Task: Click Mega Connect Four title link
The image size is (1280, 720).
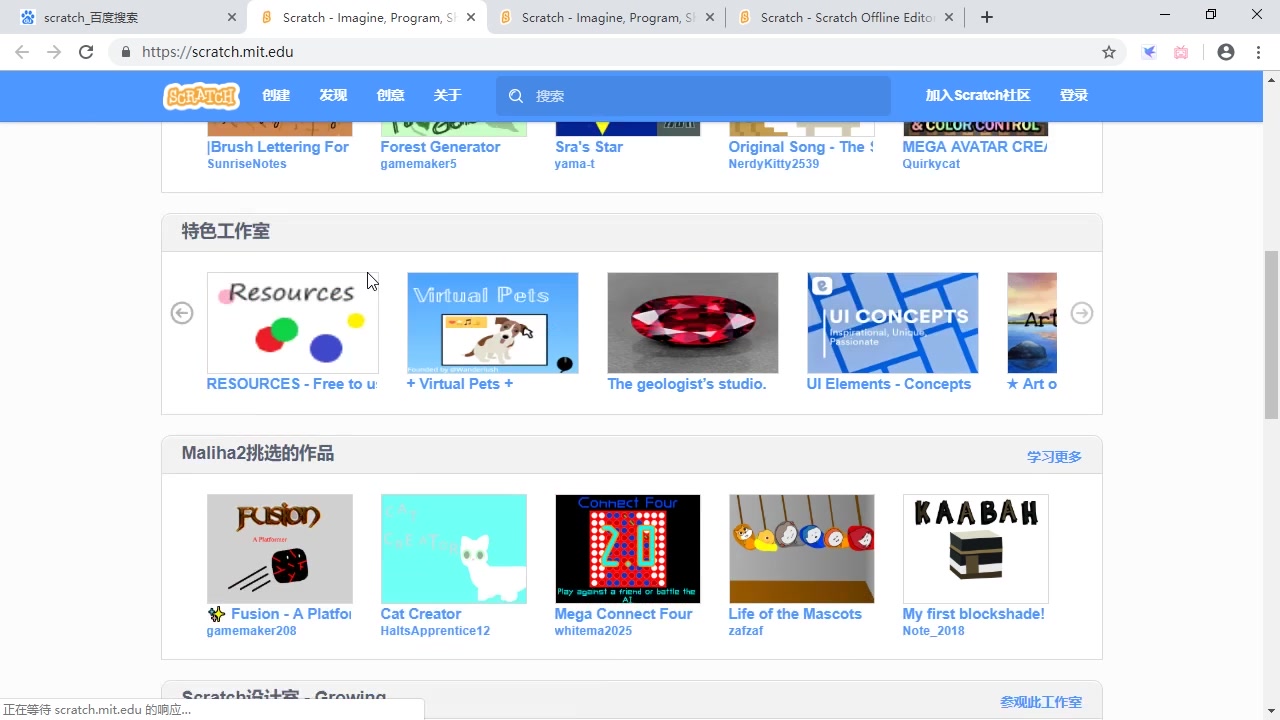Action: 624,614
